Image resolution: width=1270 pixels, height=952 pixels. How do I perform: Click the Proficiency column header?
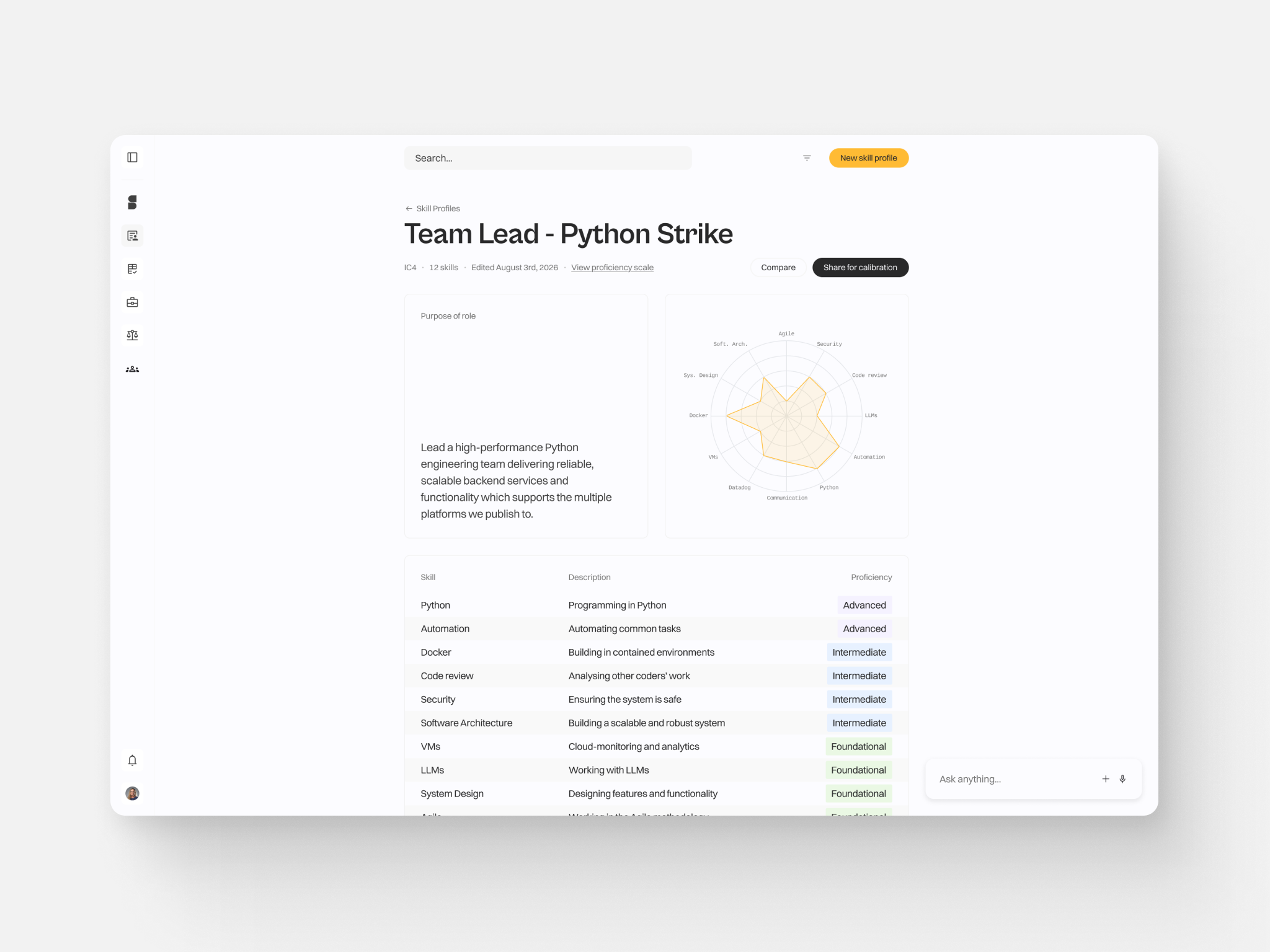point(871,578)
